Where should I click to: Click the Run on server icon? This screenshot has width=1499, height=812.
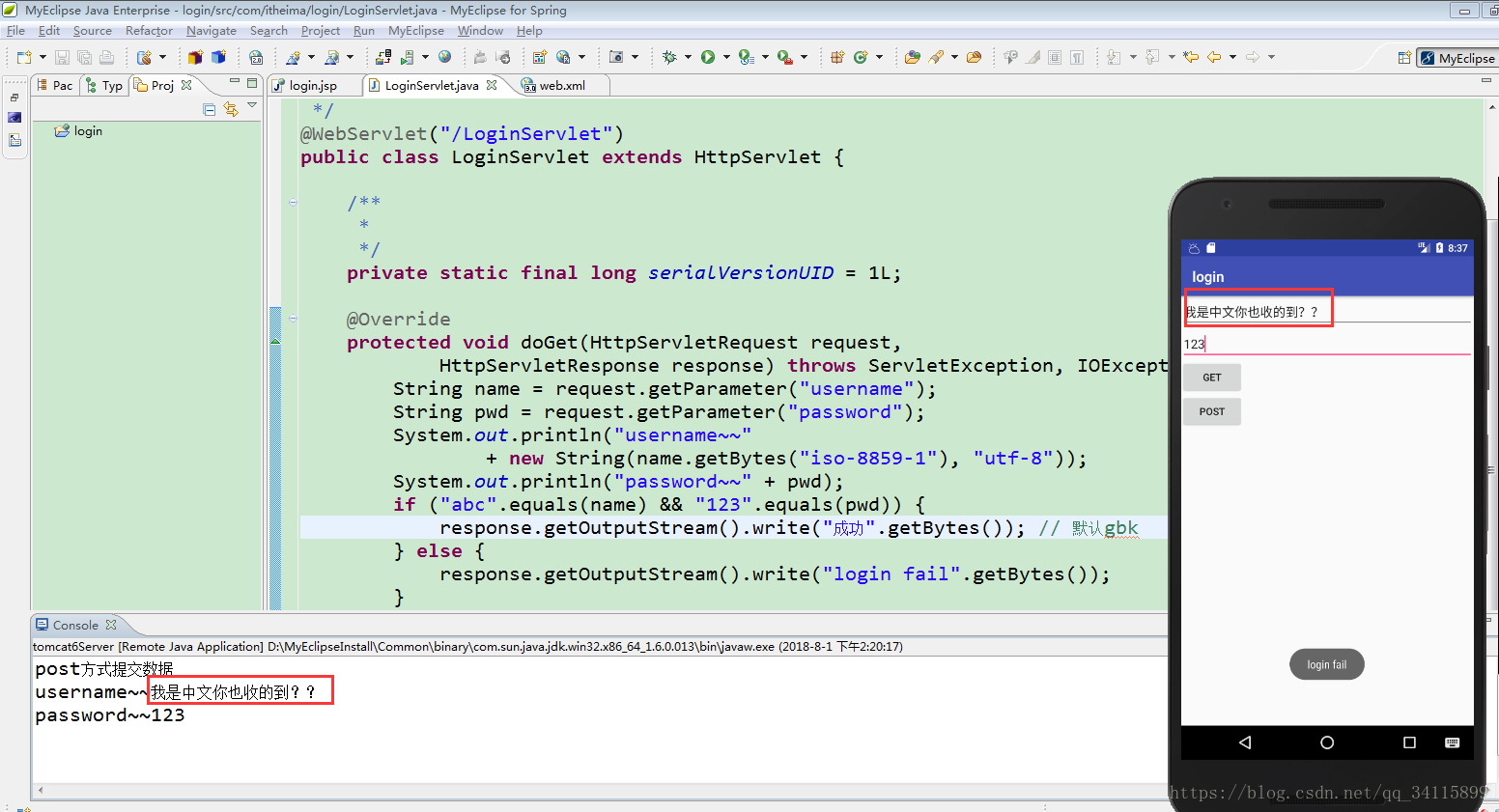[x=747, y=58]
